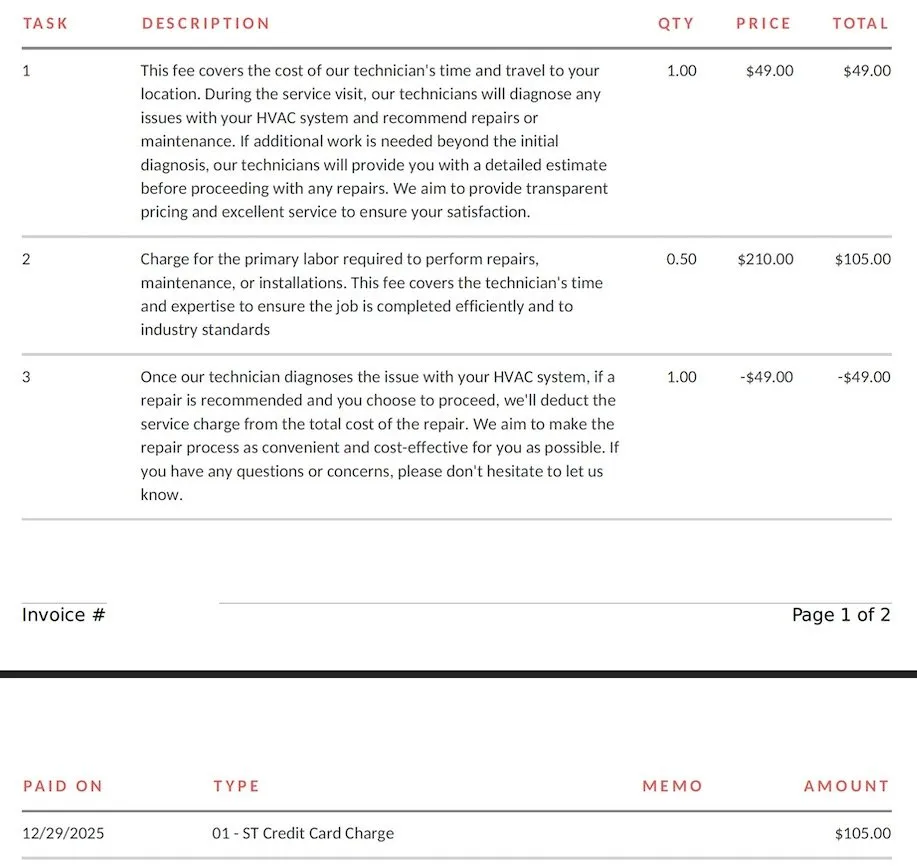Select the service charge deduction description
The image size is (917, 867).
378,436
